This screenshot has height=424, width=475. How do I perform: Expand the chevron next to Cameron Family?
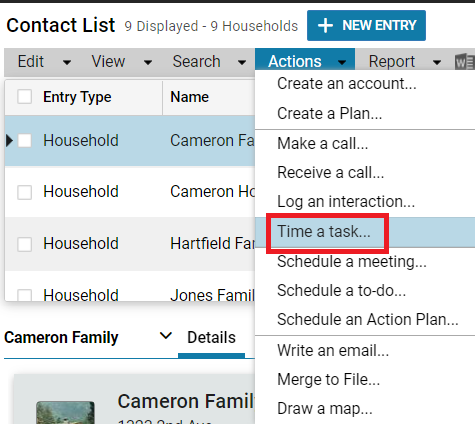(166, 336)
